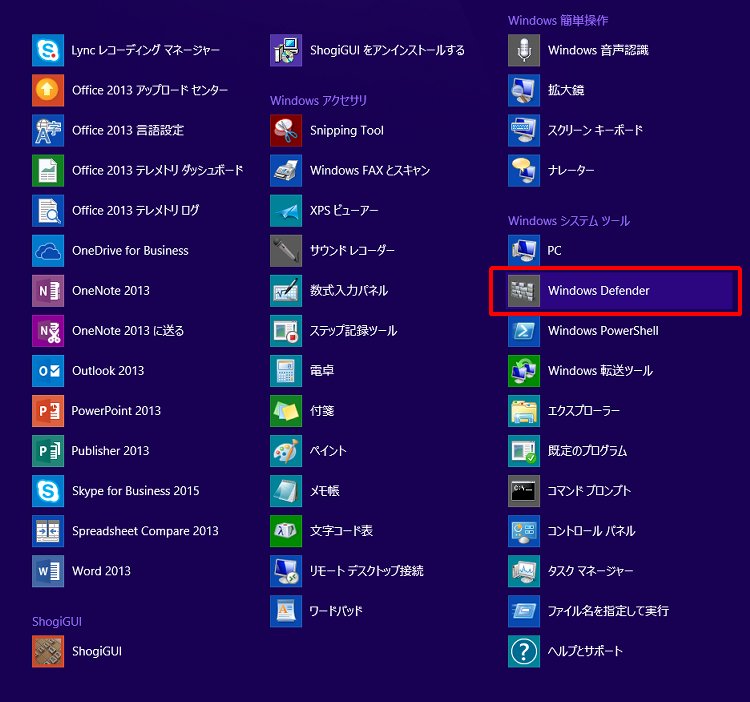Launch Publisher 2013 icon
The image size is (750, 702).
48,450
